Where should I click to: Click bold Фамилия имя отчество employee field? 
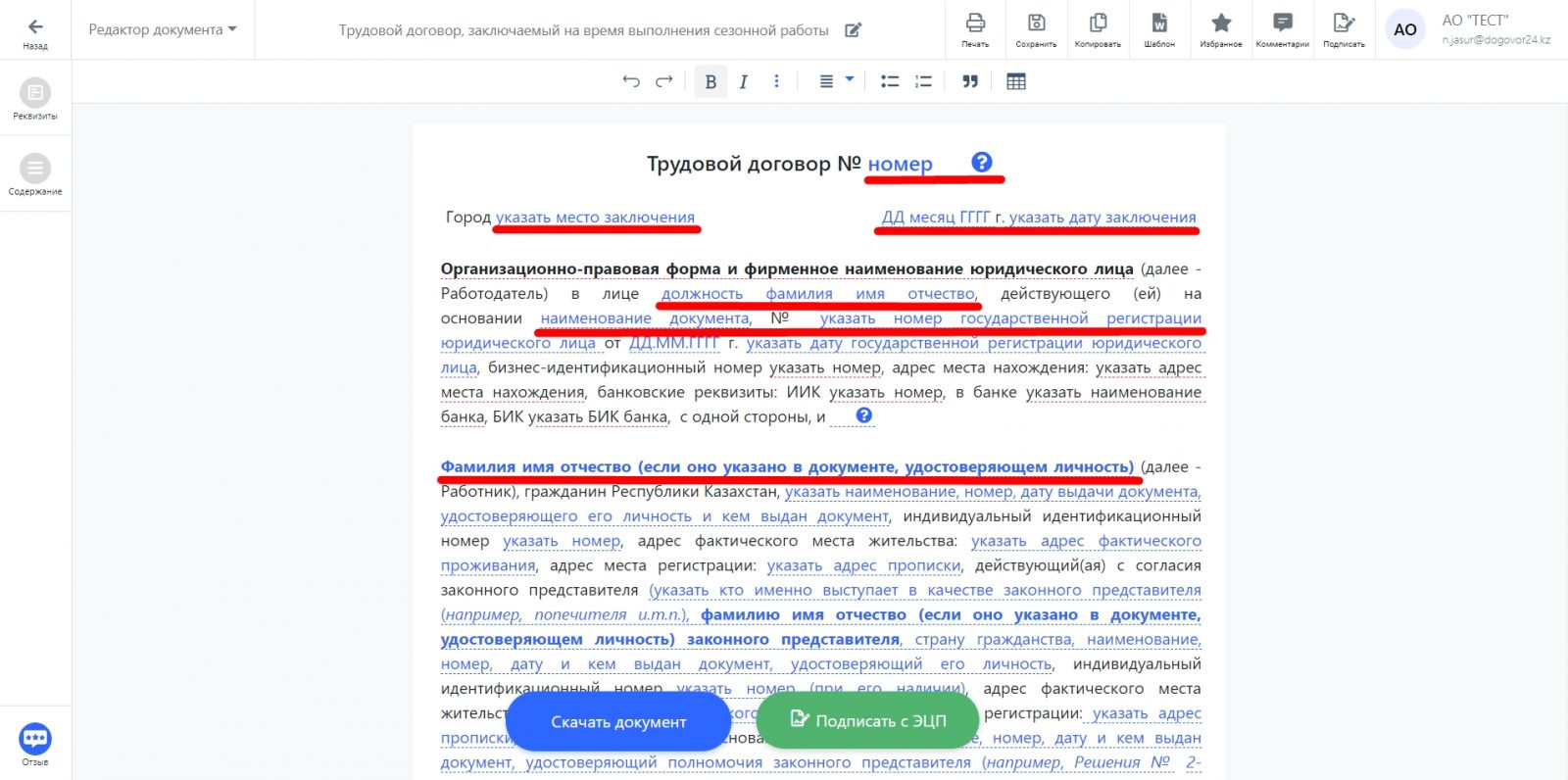(x=787, y=466)
